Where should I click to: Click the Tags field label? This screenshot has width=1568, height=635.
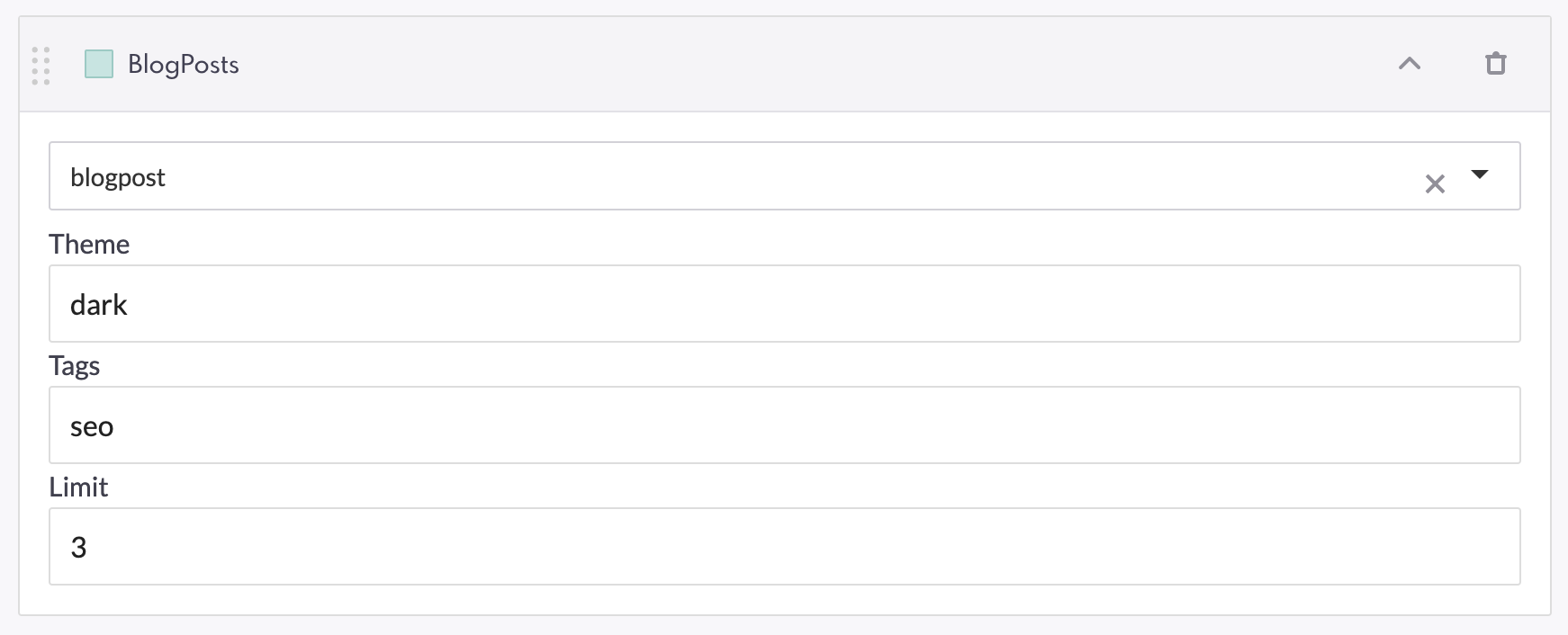tap(75, 366)
